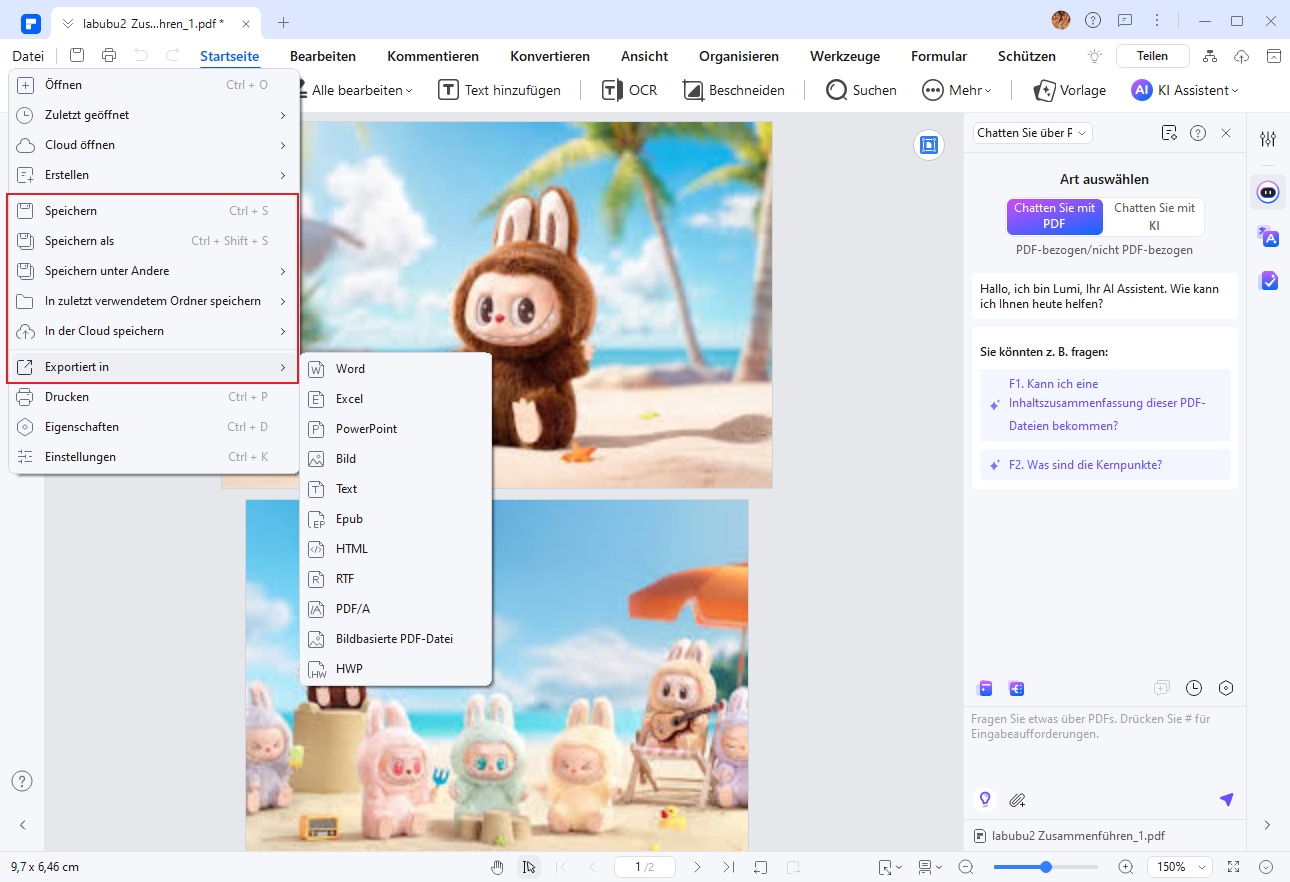Click the Teilen button
Image resolution: width=1290 pixels, height=882 pixels.
(1152, 56)
